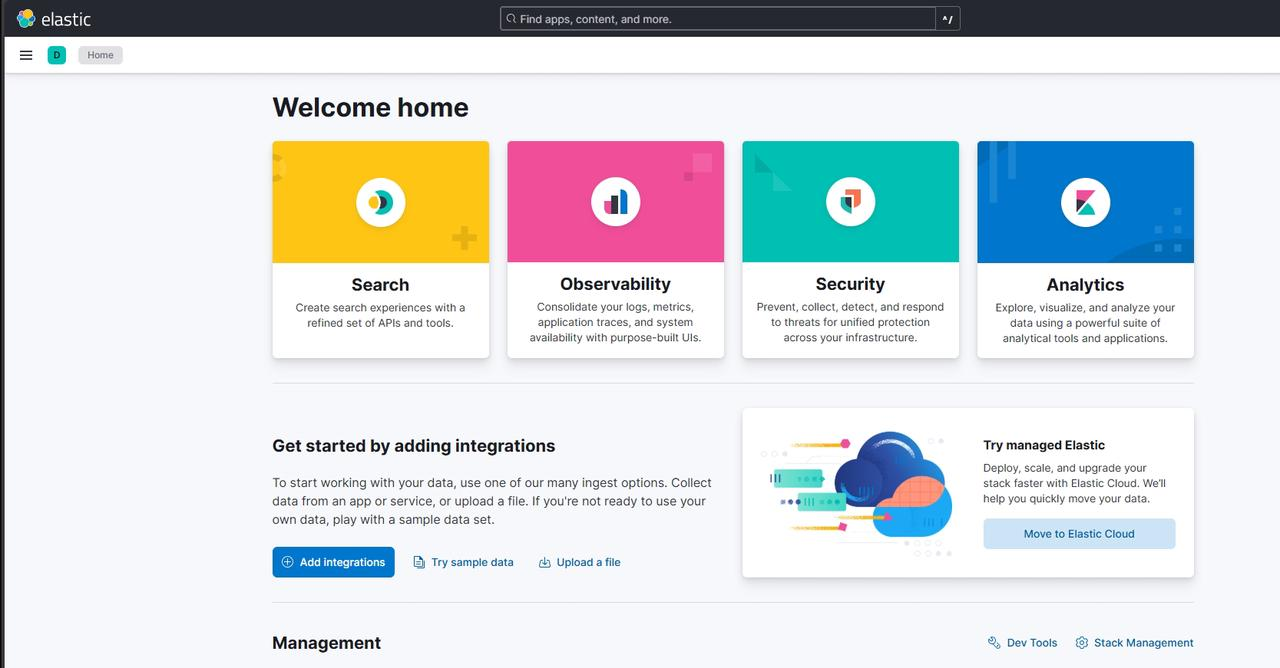Screen dimensions: 1280x668
Task: Open the green D space avatar
Action: click(56, 55)
